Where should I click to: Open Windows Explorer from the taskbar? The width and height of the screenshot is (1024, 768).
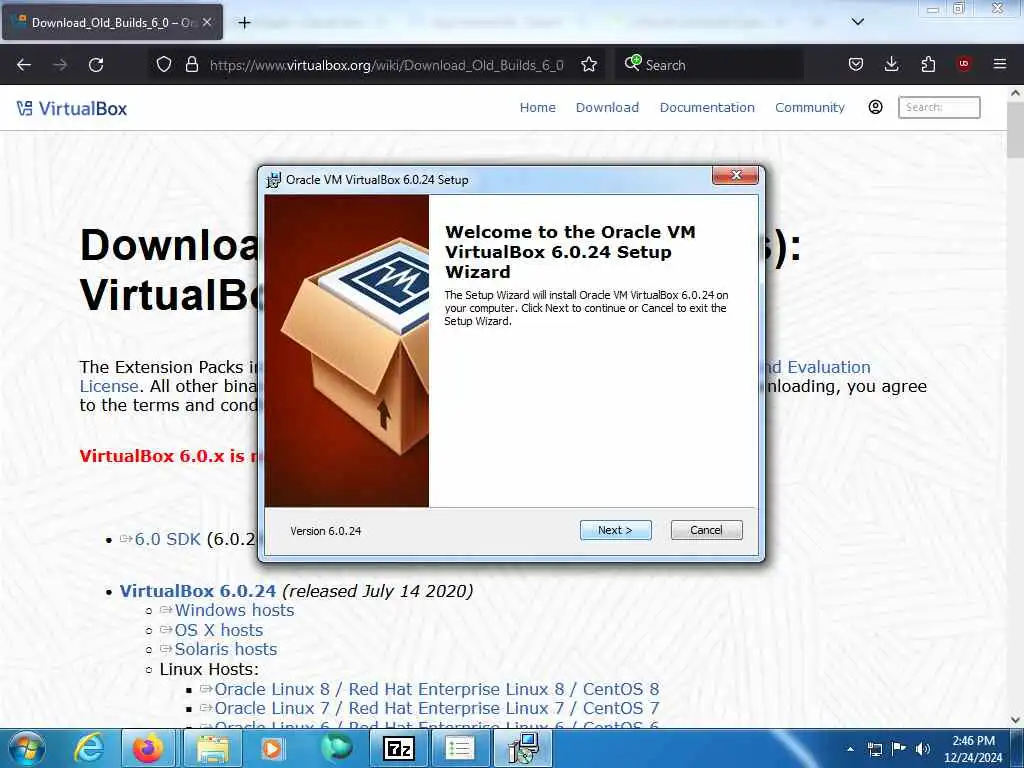tap(212, 748)
